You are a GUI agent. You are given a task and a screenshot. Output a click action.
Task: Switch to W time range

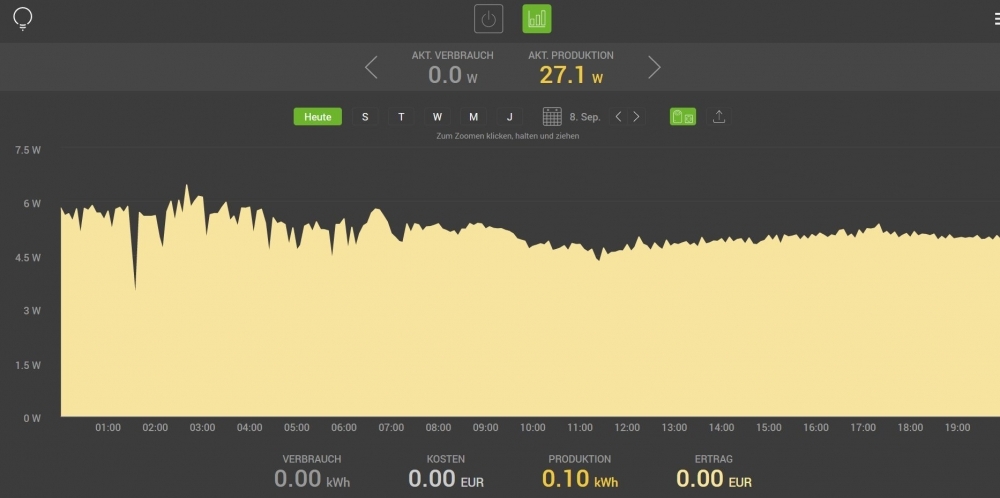click(x=437, y=117)
